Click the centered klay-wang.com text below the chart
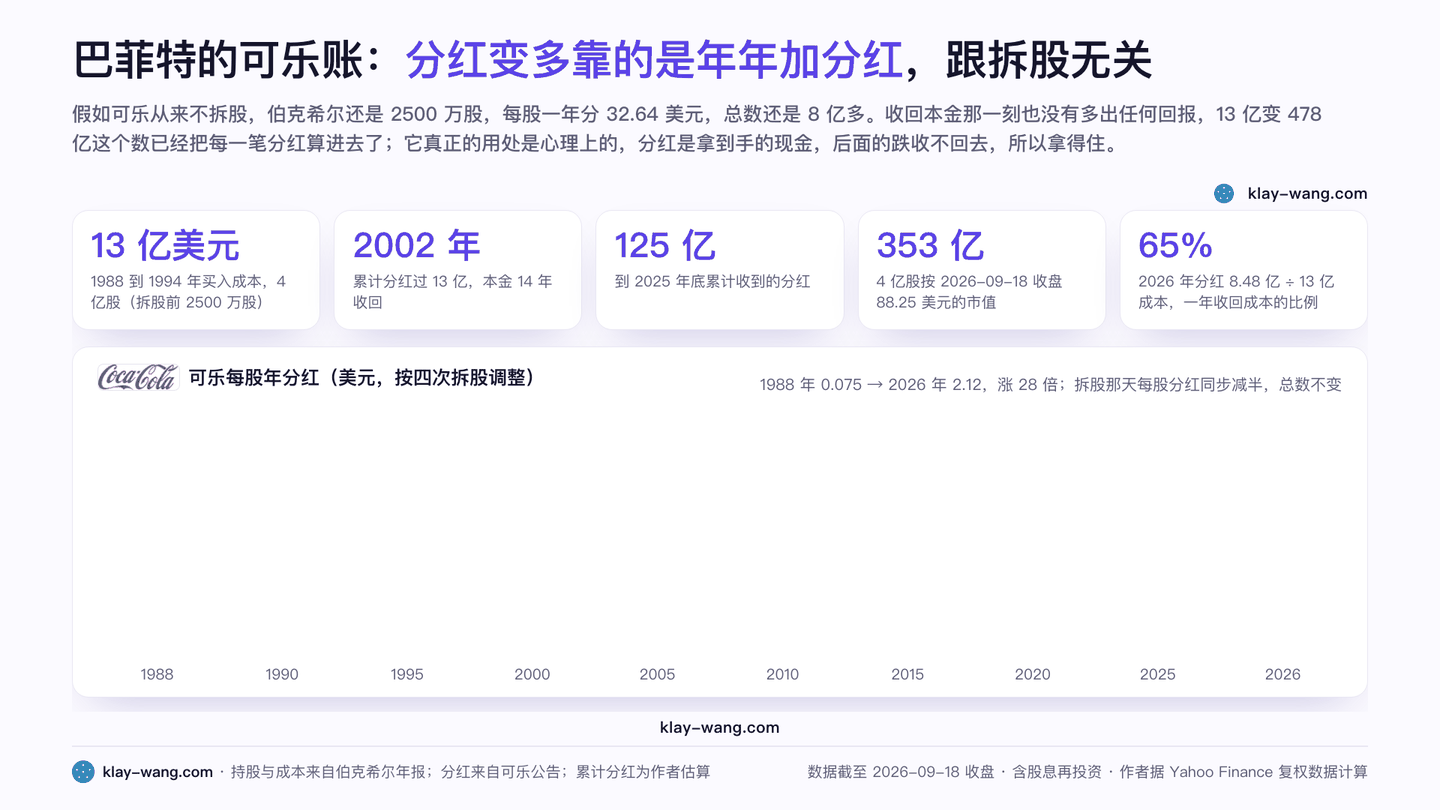Screen dimensions: 1440x810 pyautogui.click(x=720, y=728)
